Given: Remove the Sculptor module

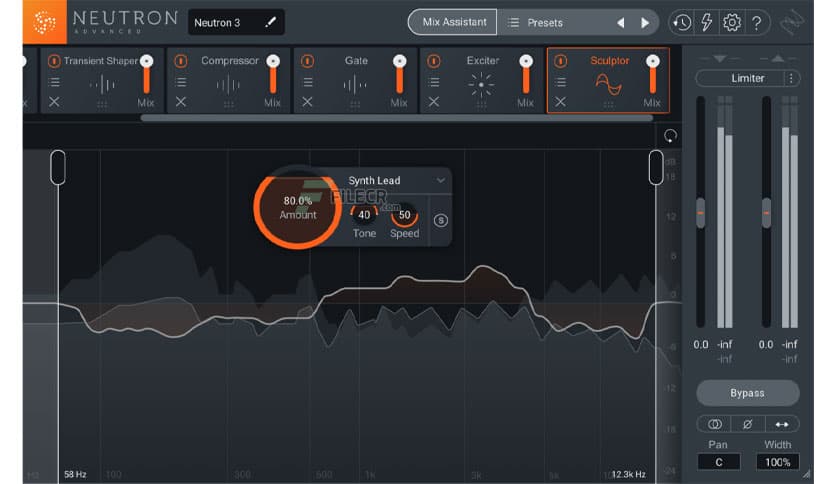Looking at the screenshot, I should [560, 102].
